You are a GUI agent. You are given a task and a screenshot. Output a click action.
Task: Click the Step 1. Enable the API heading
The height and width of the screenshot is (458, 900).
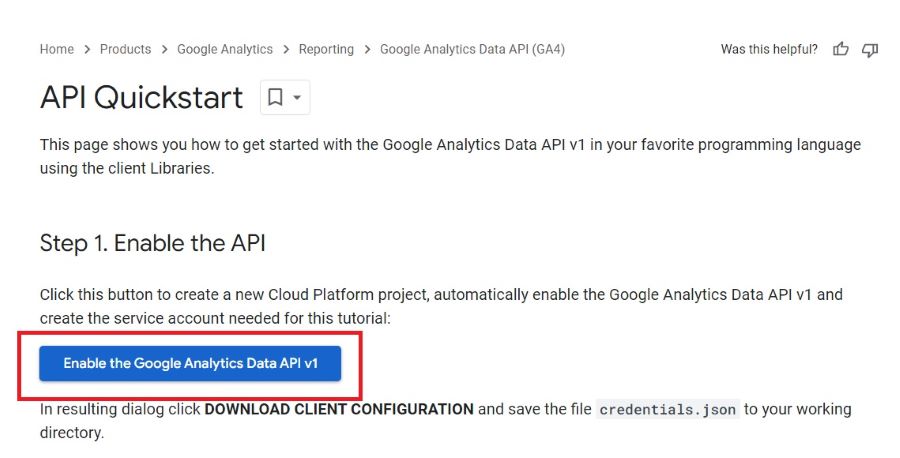(153, 243)
